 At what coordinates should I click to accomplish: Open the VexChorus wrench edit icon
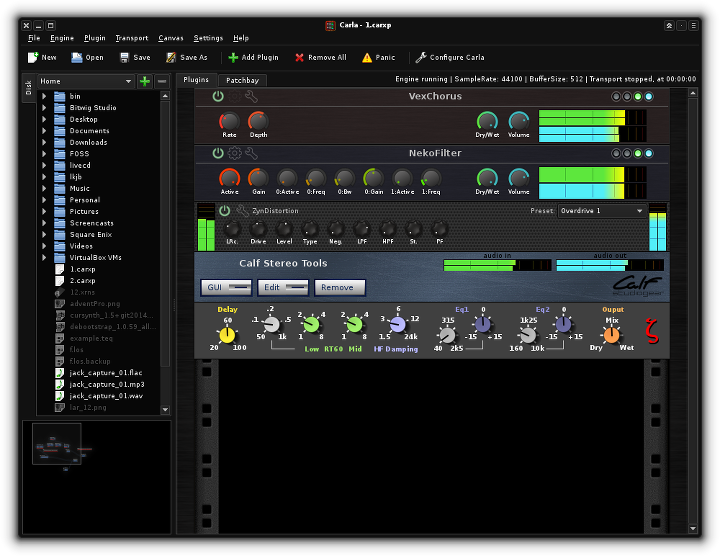(251, 96)
